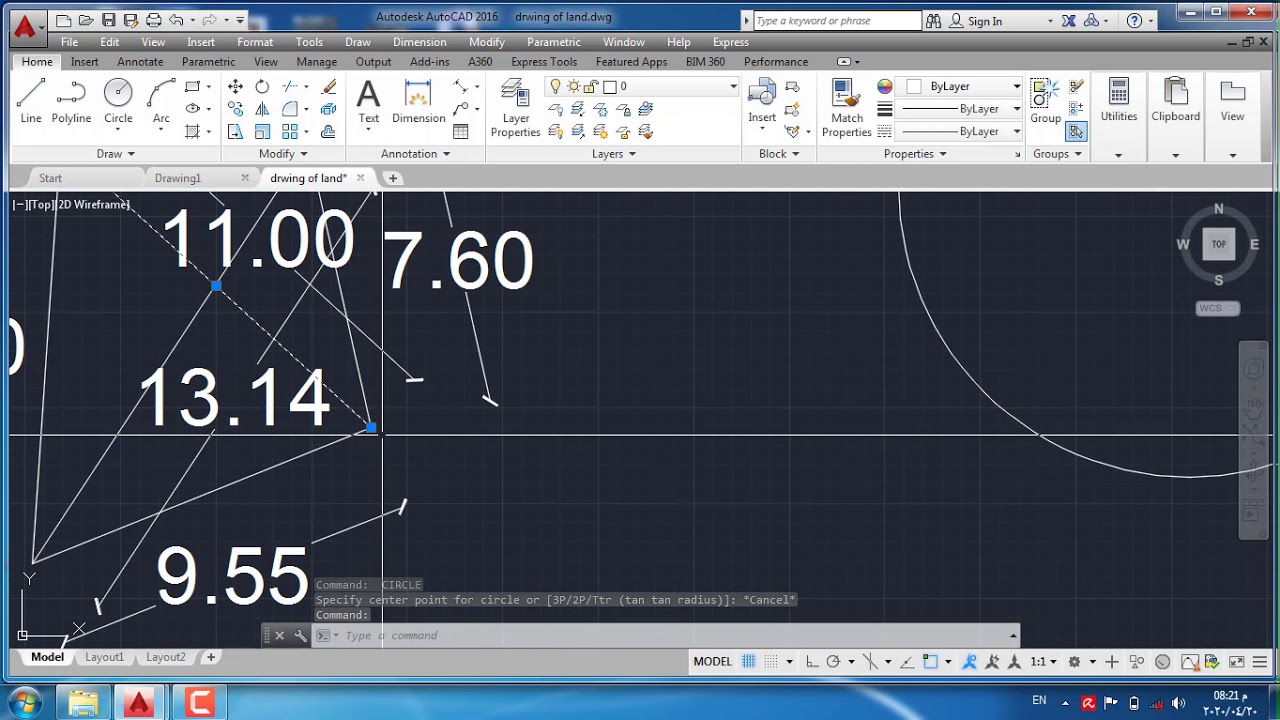Switch to the Drawing1 document tab
Viewport: 1280px width, 720px height.
pyautogui.click(x=178, y=178)
